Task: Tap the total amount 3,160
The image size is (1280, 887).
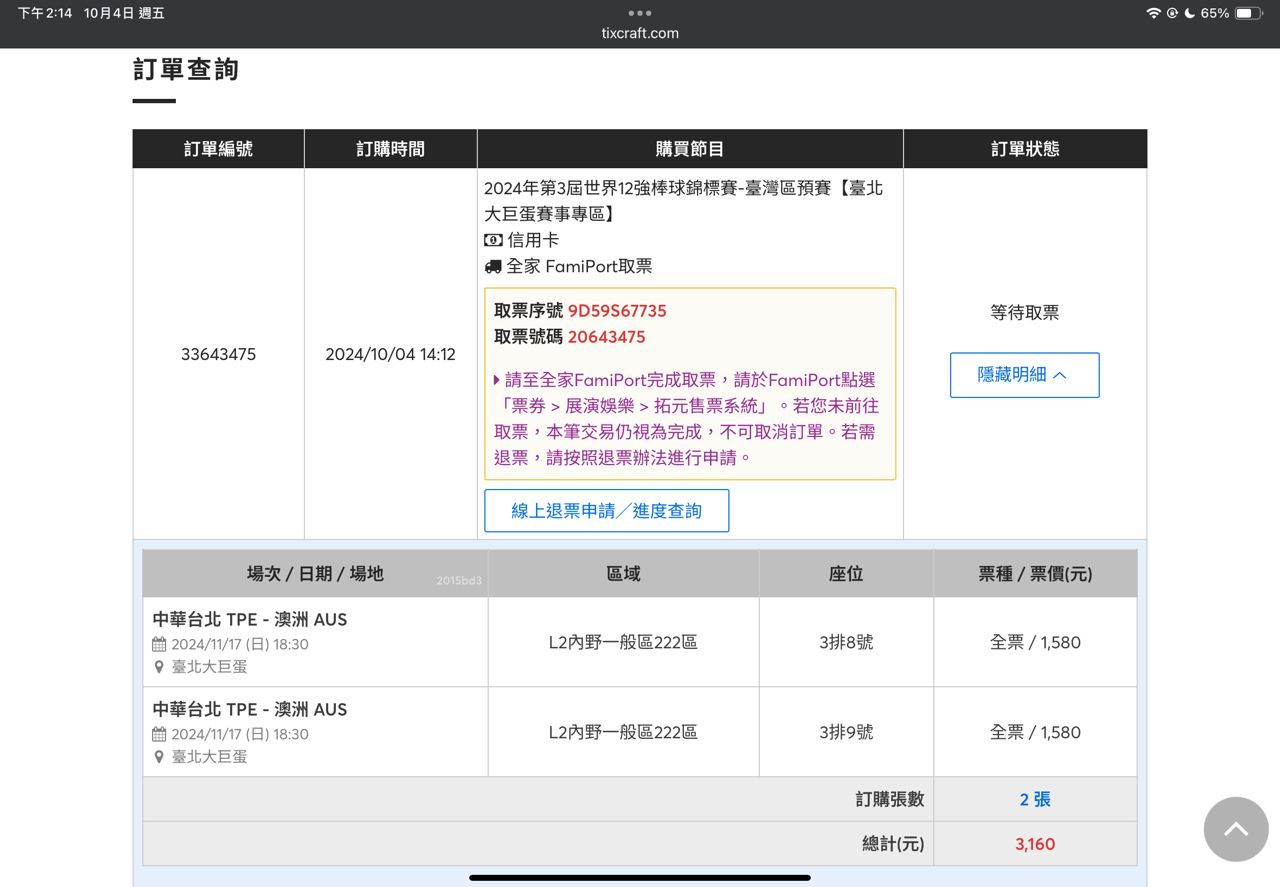Action: [1035, 844]
